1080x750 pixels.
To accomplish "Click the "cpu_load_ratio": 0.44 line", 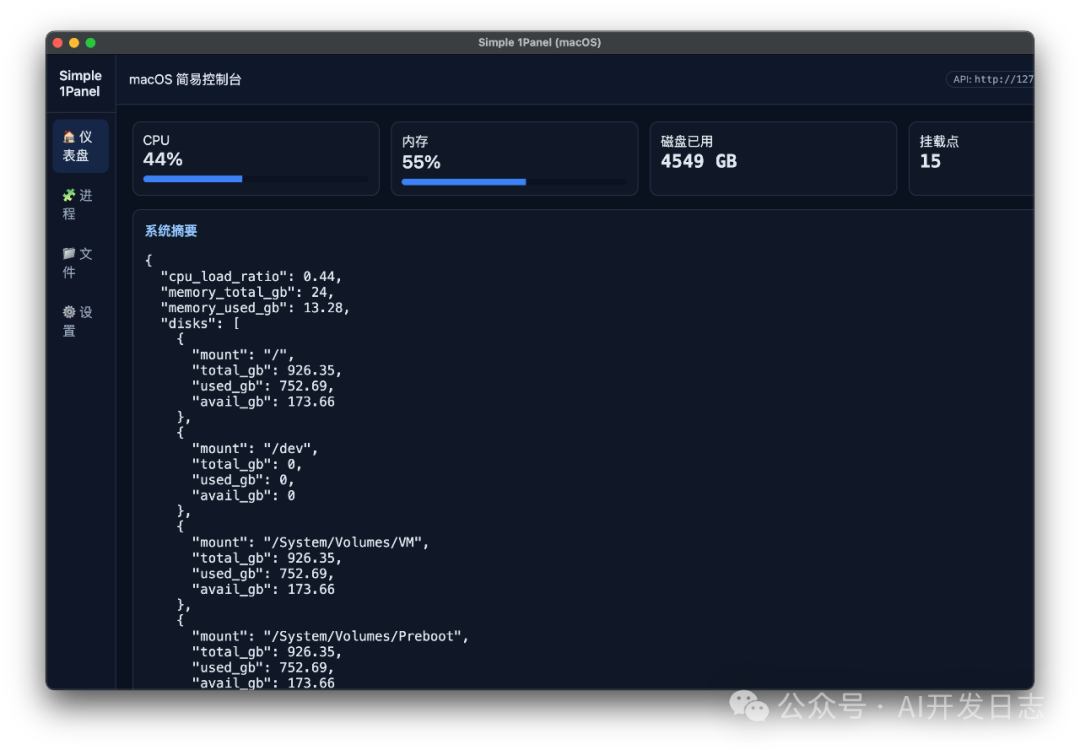I will tap(251, 276).
